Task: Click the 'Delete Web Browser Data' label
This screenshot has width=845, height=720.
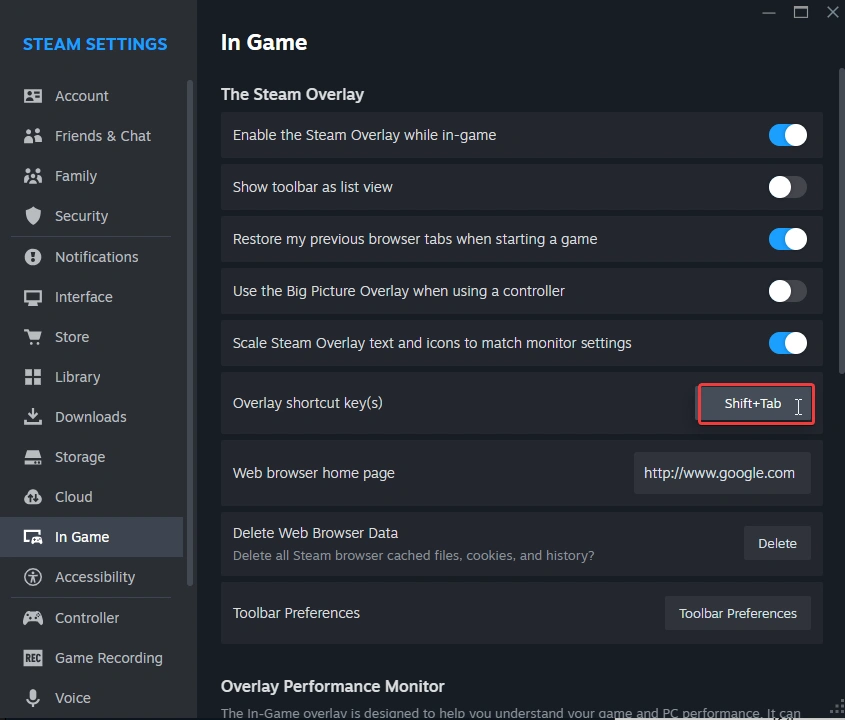Action: point(315,533)
